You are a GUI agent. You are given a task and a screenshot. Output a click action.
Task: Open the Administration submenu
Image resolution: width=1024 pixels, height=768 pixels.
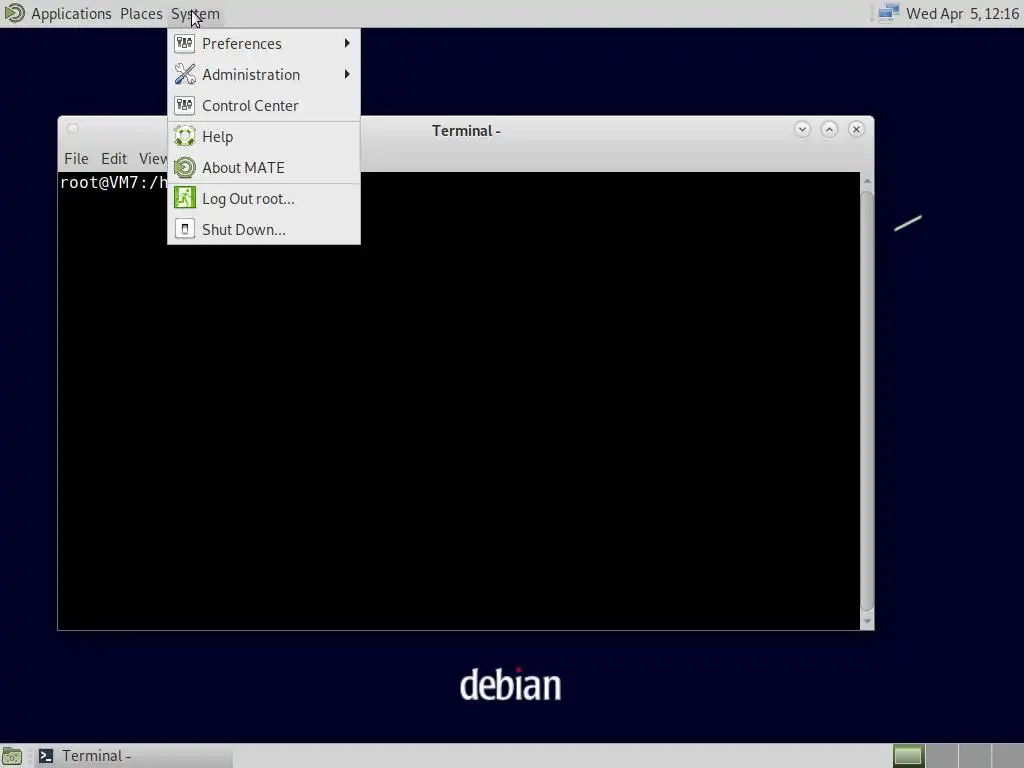pyautogui.click(x=264, y=74)
